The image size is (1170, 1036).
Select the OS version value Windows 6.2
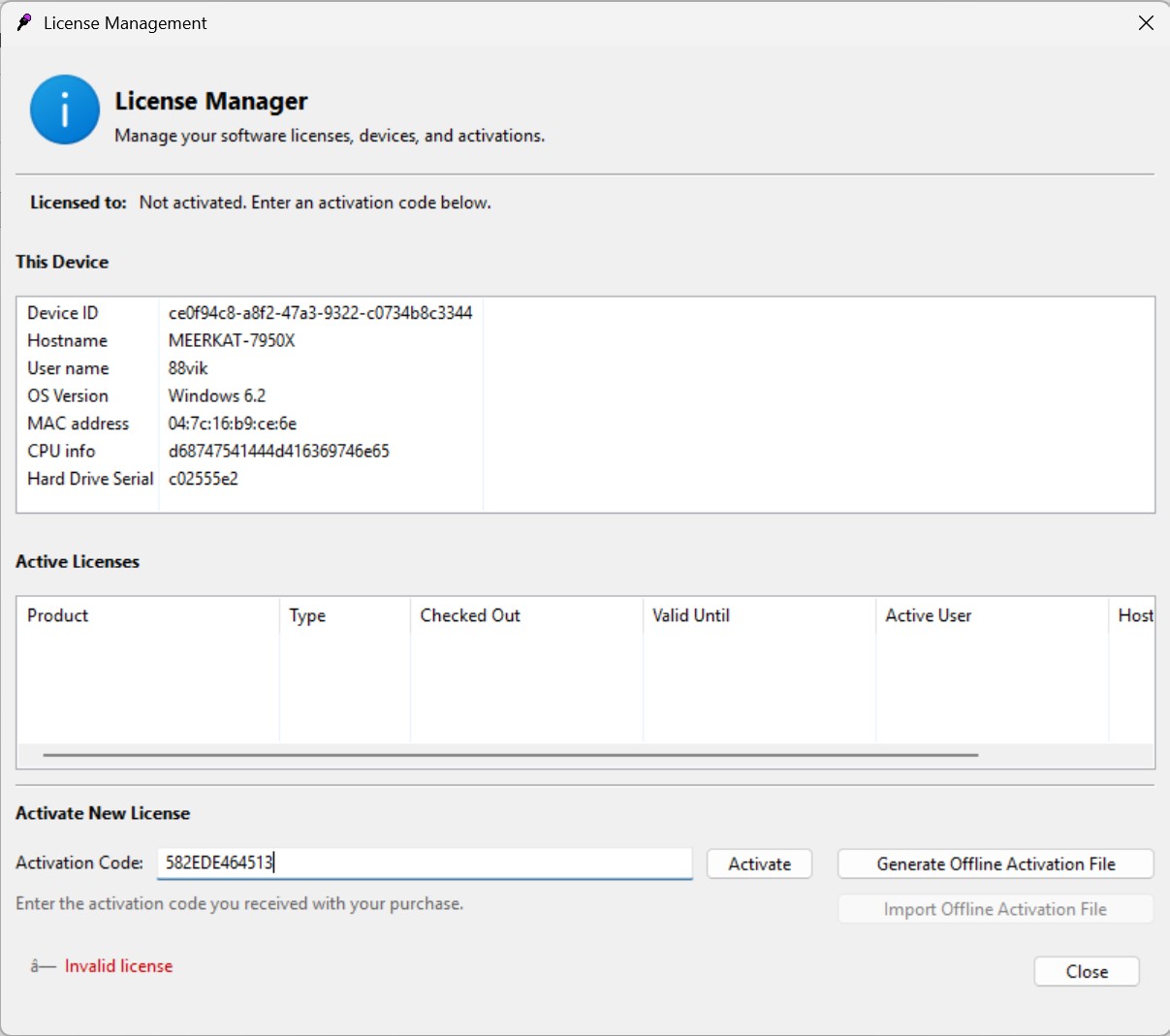point(216,395)
